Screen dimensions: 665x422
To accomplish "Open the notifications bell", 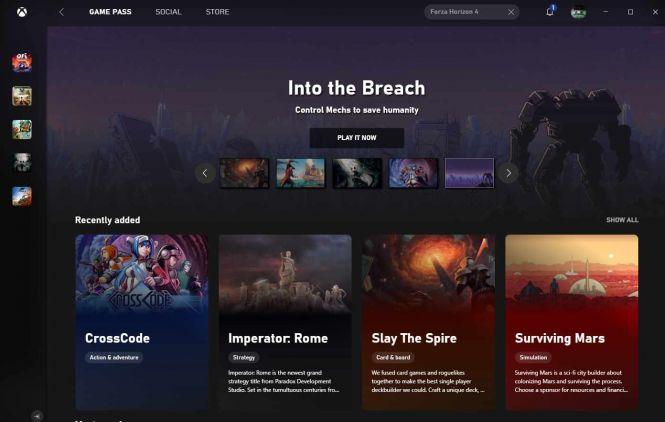I will click(x=550, y=11).
